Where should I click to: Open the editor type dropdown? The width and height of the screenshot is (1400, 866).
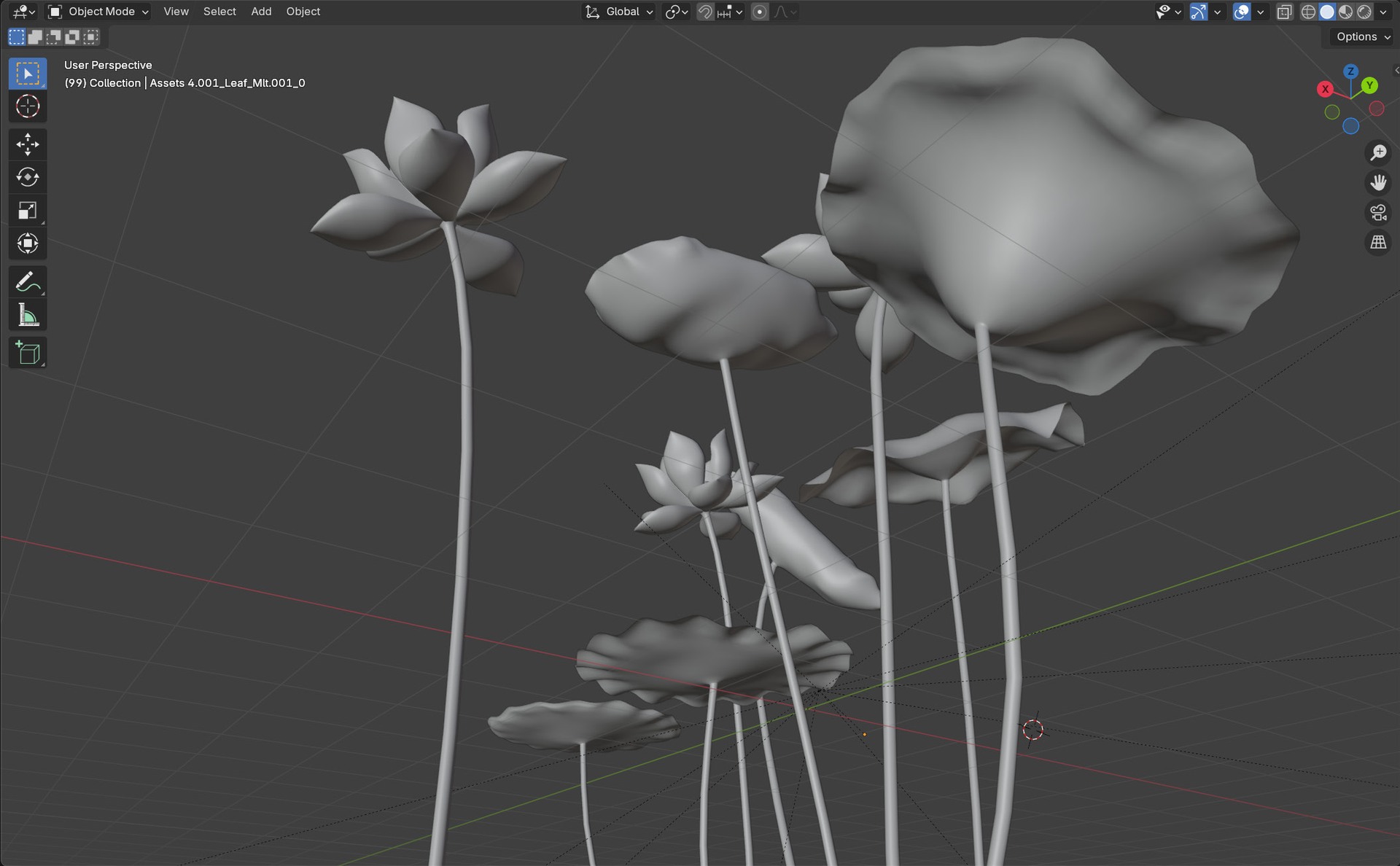(24, 12)
